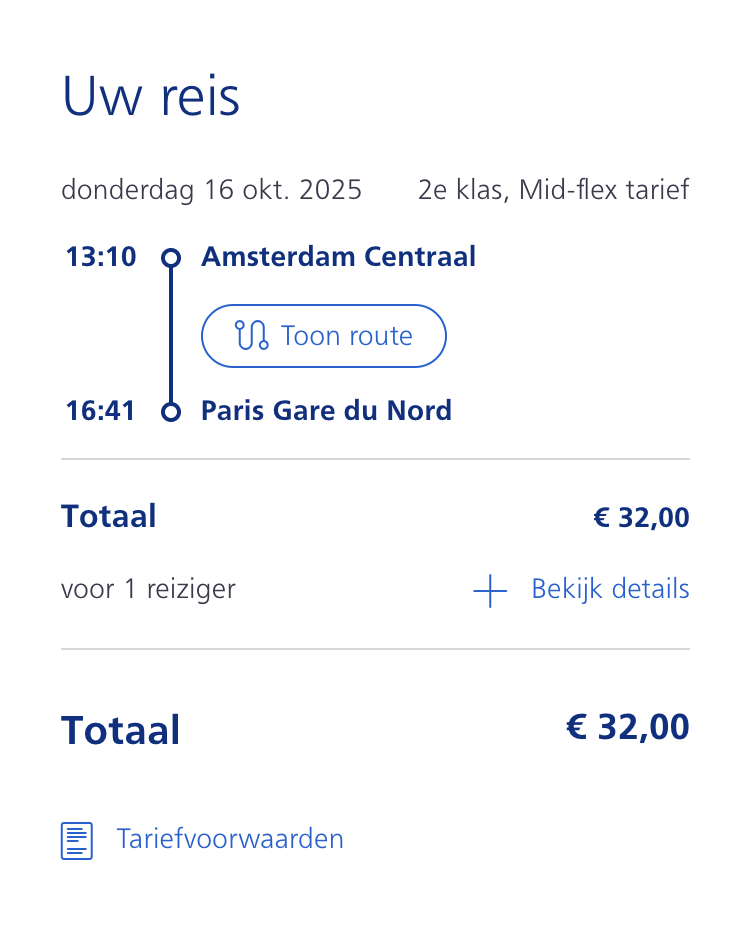Click the 13:10 departure time
Screen dimensions: 752x936
101,257
